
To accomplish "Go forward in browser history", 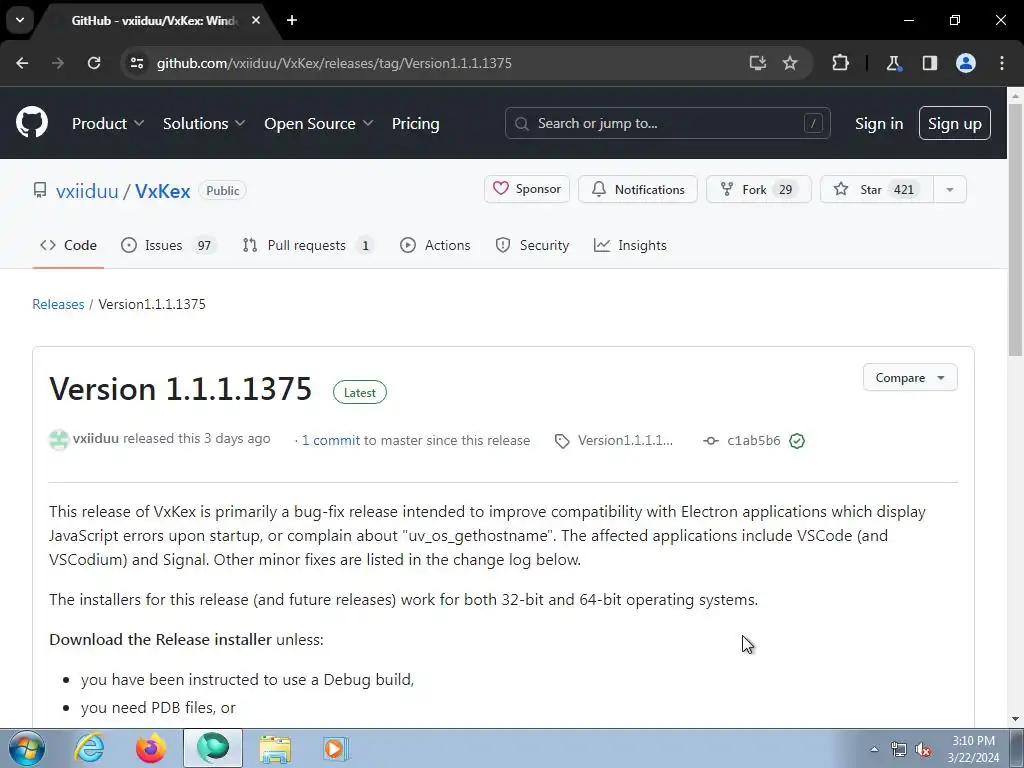I will pos(58,63).
